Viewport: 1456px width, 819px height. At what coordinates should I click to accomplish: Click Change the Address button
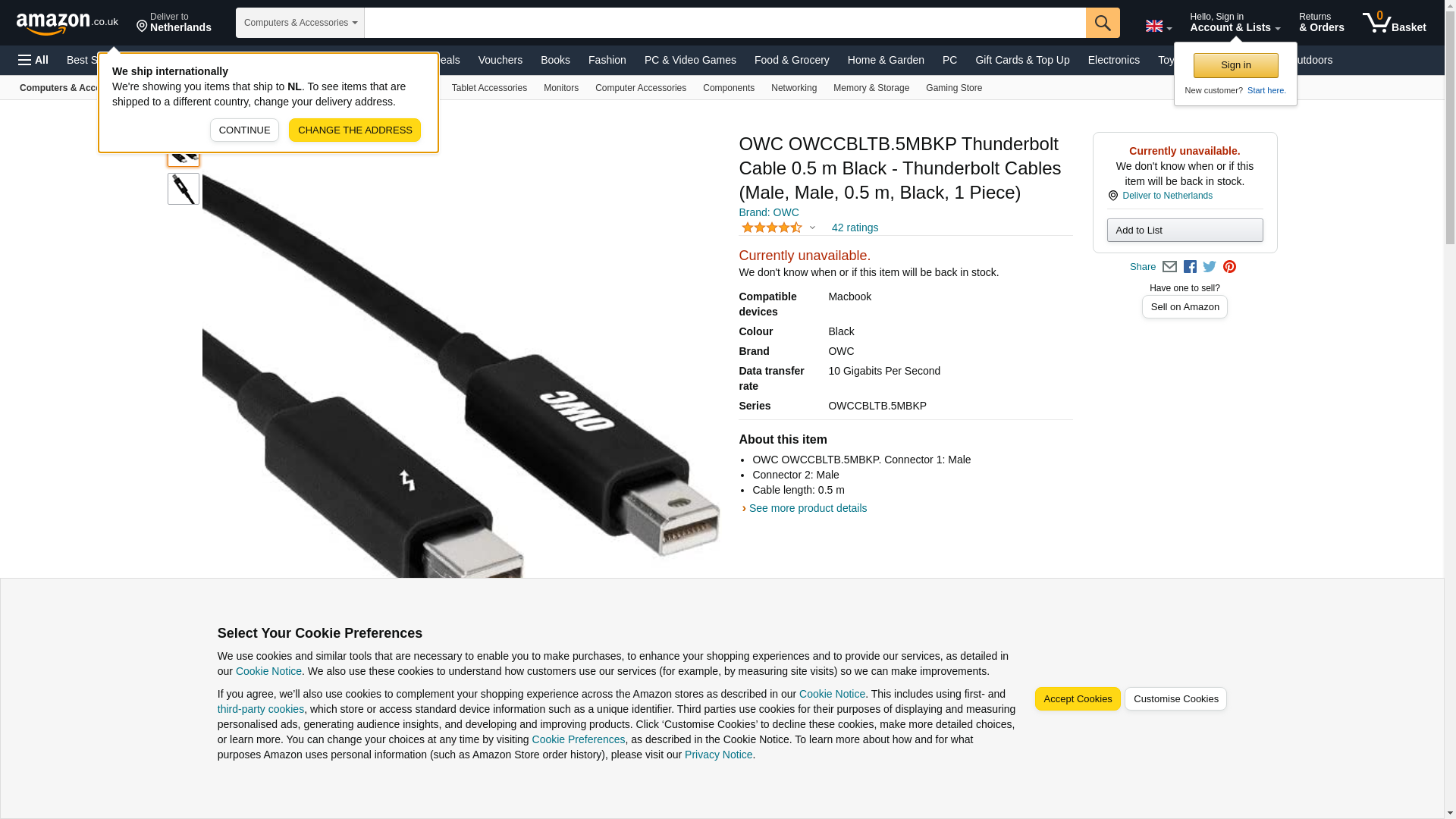[355, 130]
